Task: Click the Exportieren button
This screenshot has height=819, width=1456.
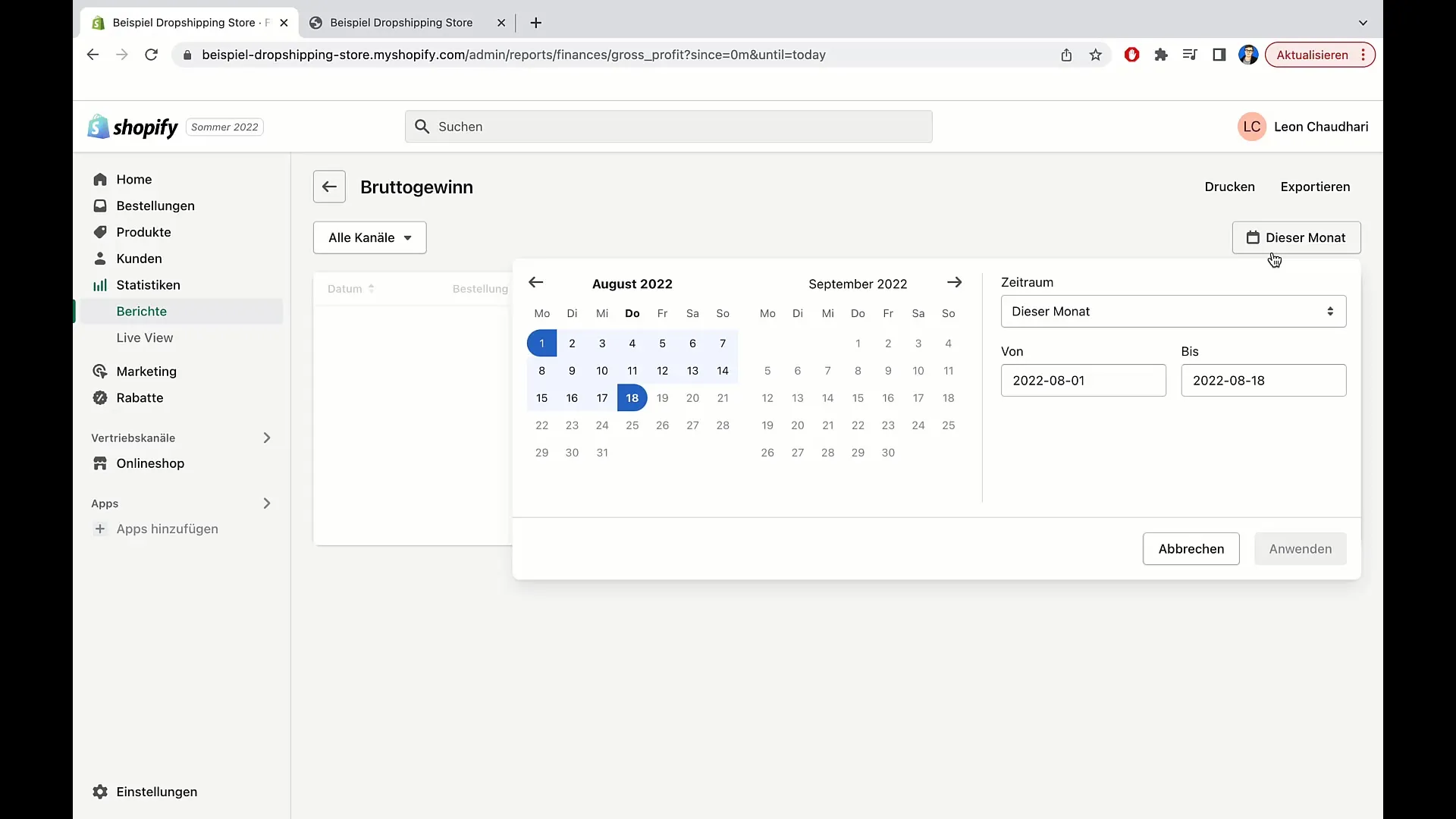Action: coord(1315,187)
